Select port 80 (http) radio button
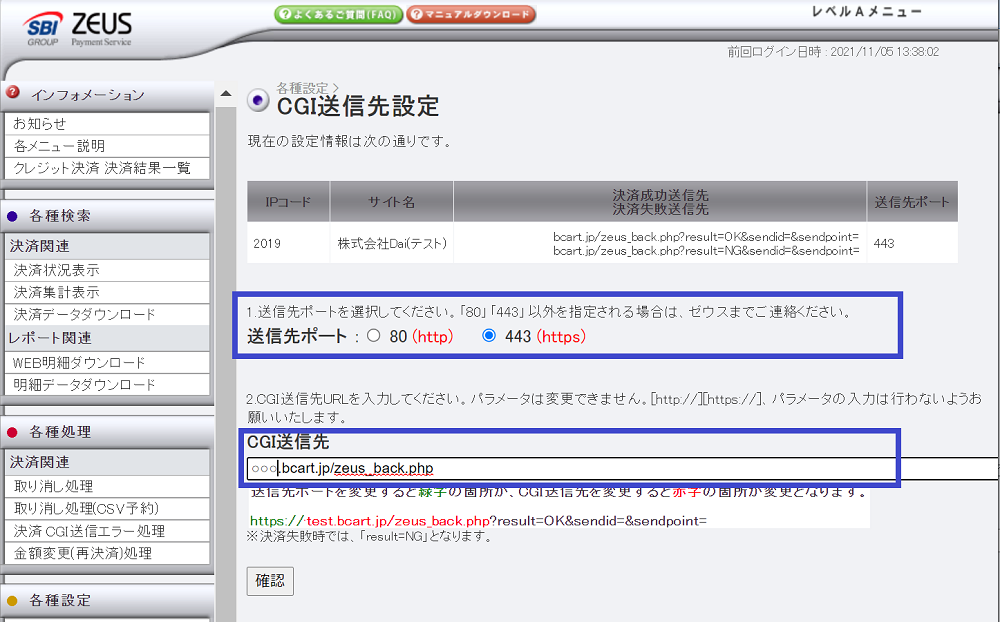This screenshot has height=622, width=1000. (x=374, y=336)
